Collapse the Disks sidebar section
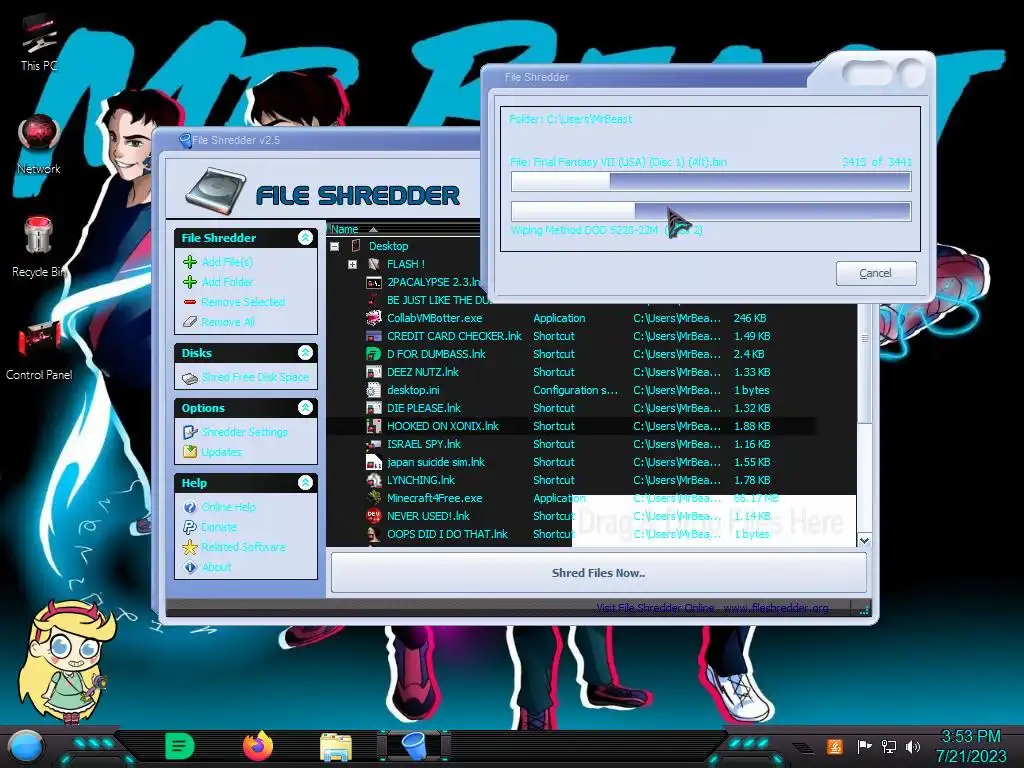This screenshot has width=1024, height=768. tap(305, 353)
